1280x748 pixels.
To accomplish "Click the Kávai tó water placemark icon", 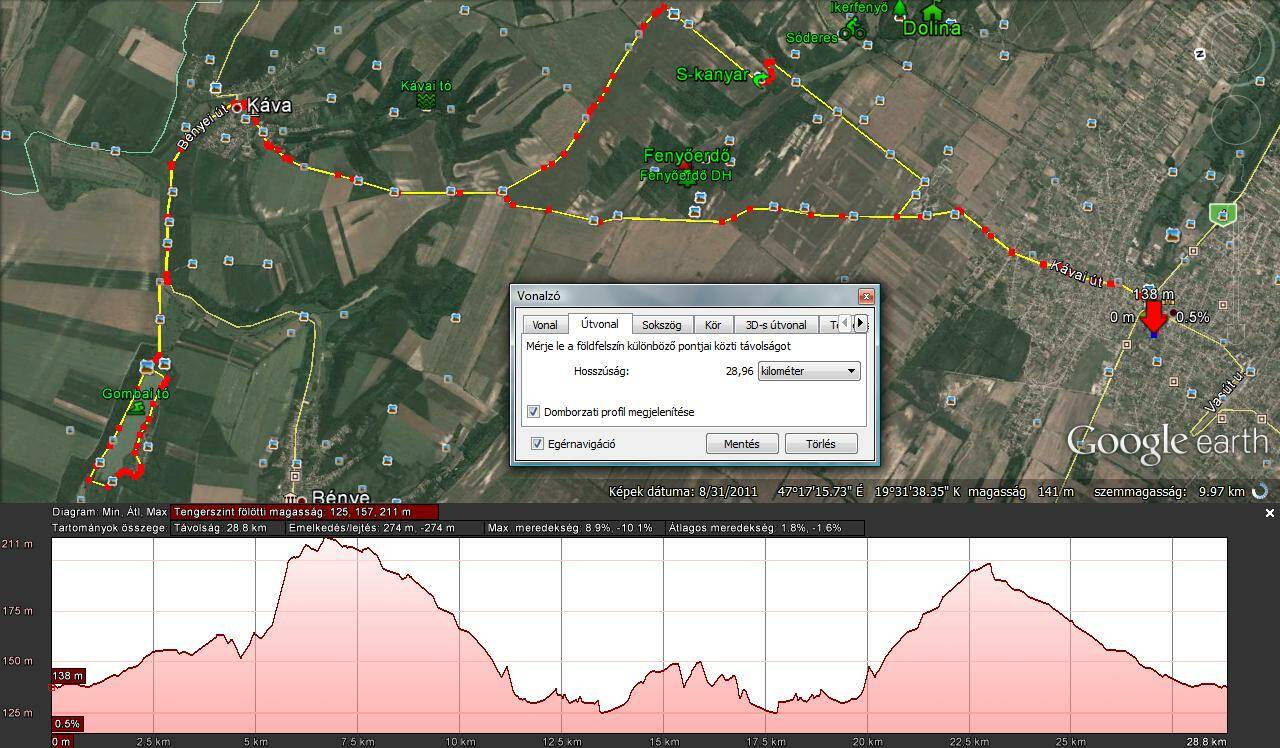I will pos(426,102).
